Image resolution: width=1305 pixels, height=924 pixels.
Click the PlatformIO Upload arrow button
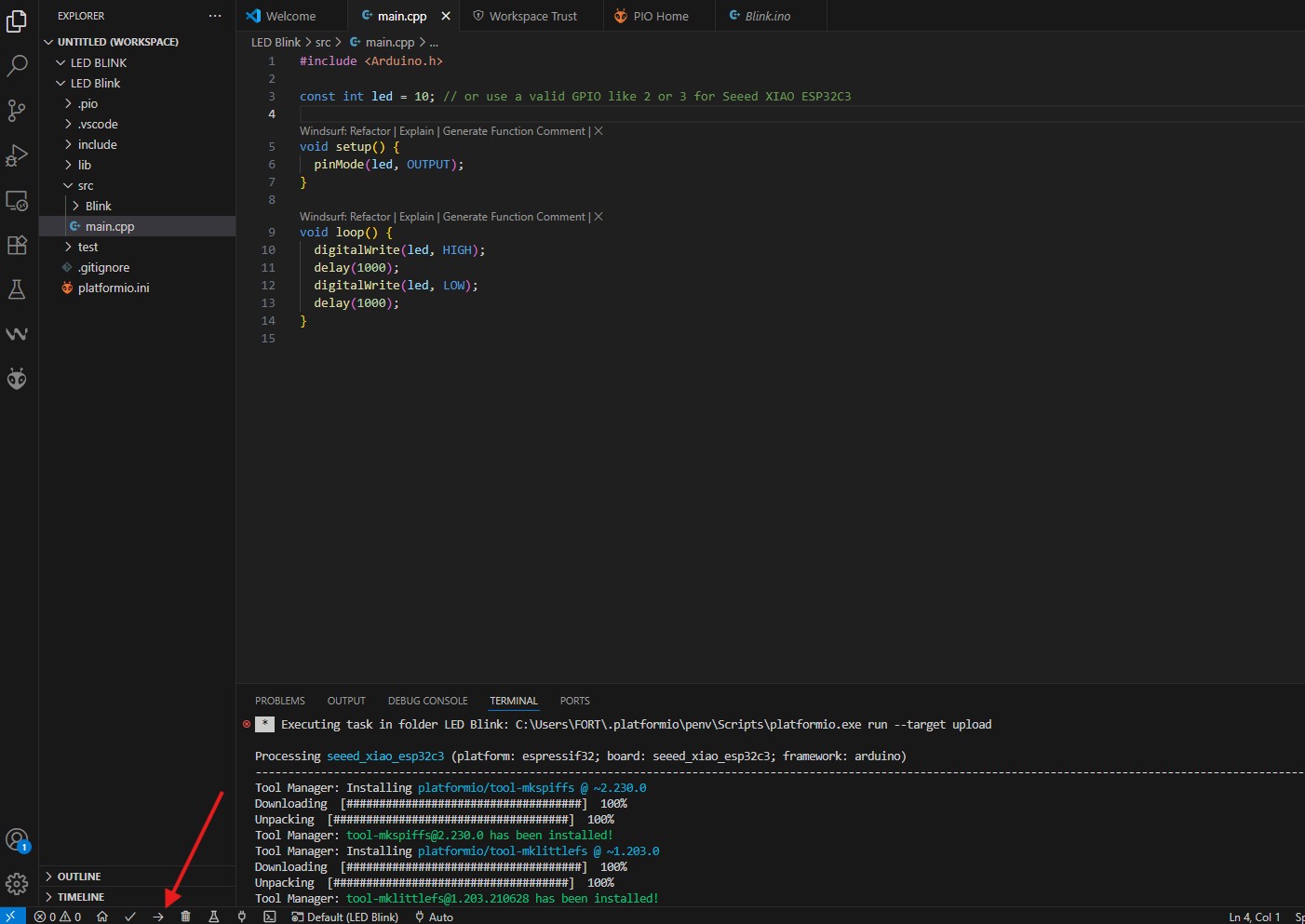click(158, 917)
